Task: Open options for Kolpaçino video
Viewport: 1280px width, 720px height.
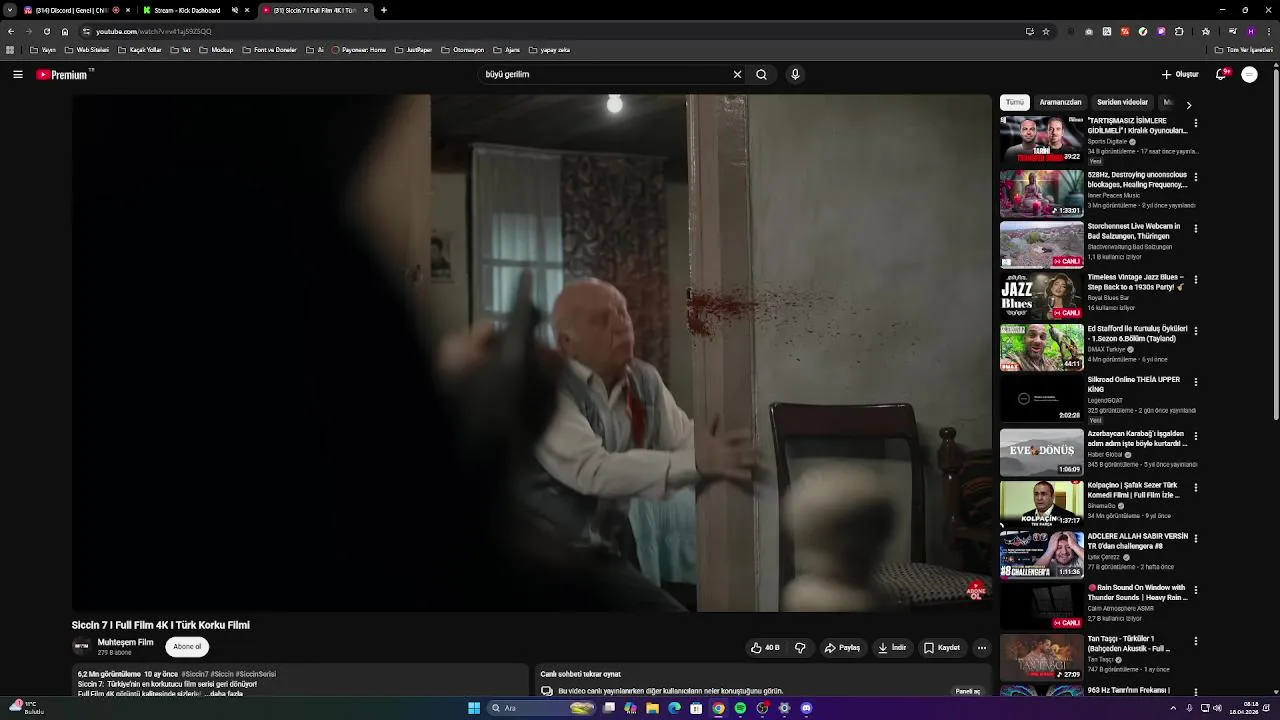Action: pyautogui.click(x=1196, y=486)
